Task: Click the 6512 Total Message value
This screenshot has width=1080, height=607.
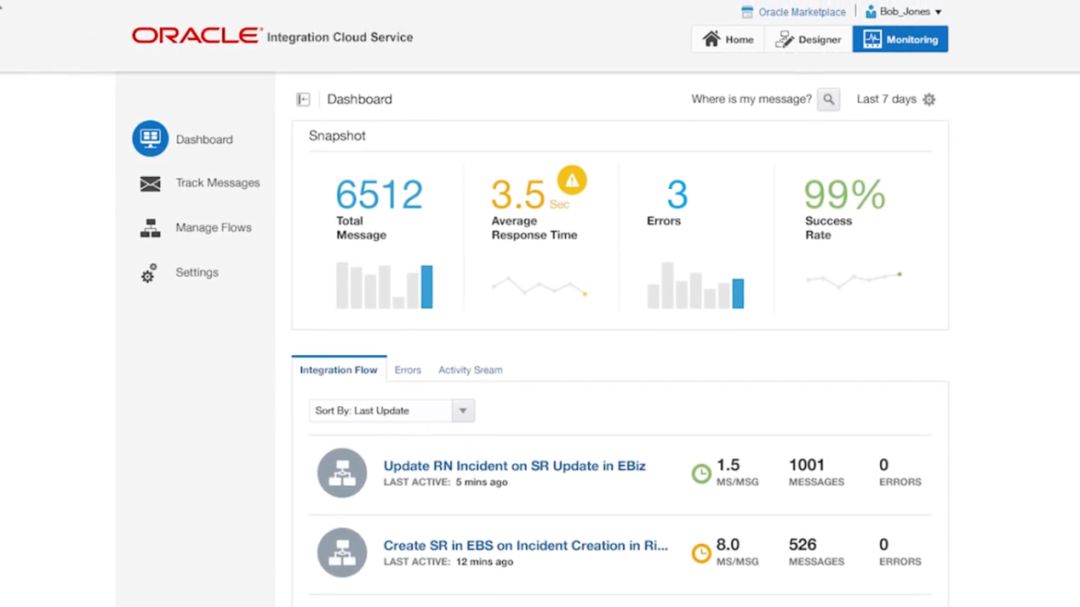Action: point(379,194)
